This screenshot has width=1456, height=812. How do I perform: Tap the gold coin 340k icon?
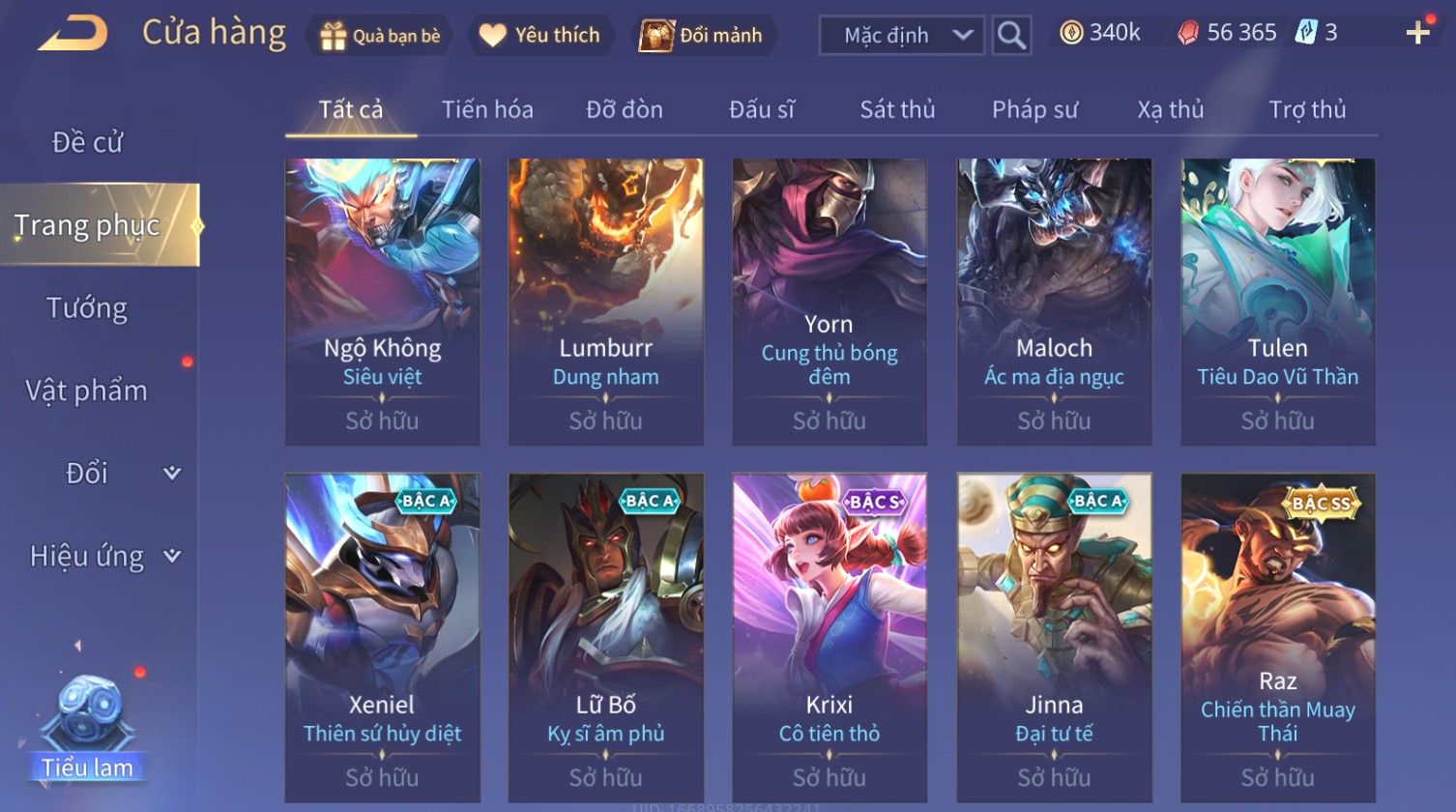[1071, 33]
